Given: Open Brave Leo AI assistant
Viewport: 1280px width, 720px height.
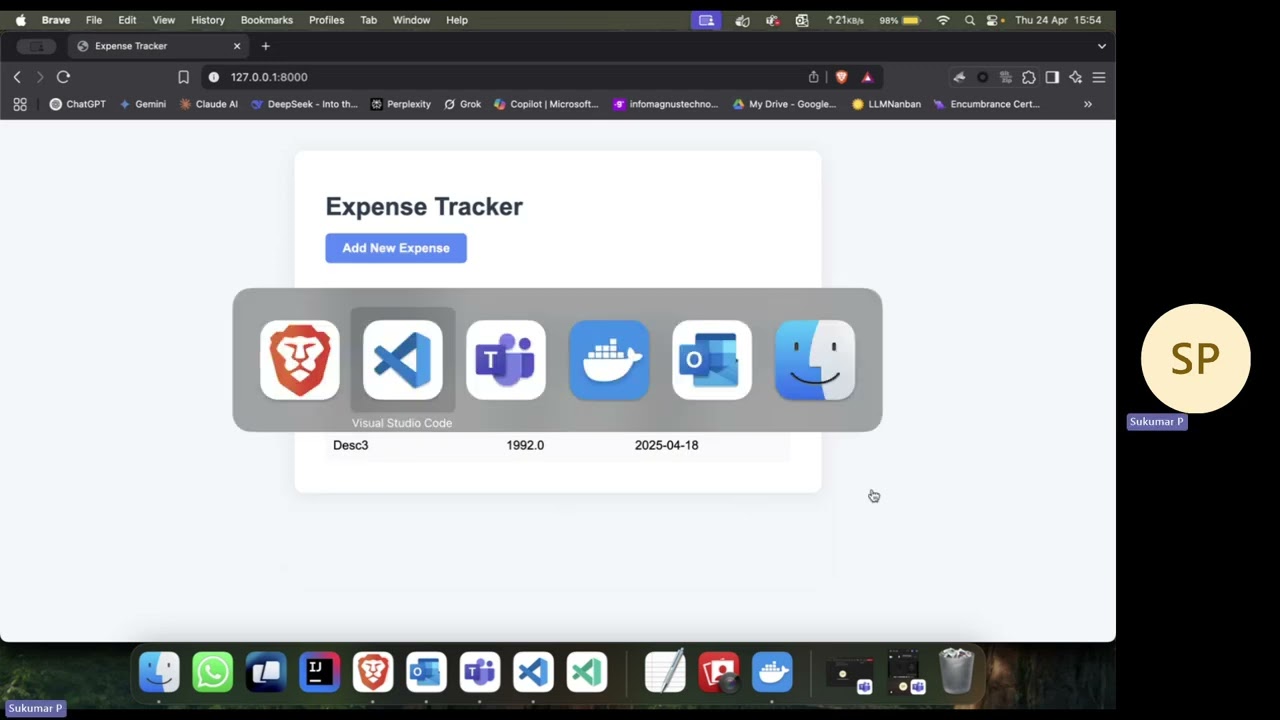Looking at the screenshot, I should point(1076,77).
